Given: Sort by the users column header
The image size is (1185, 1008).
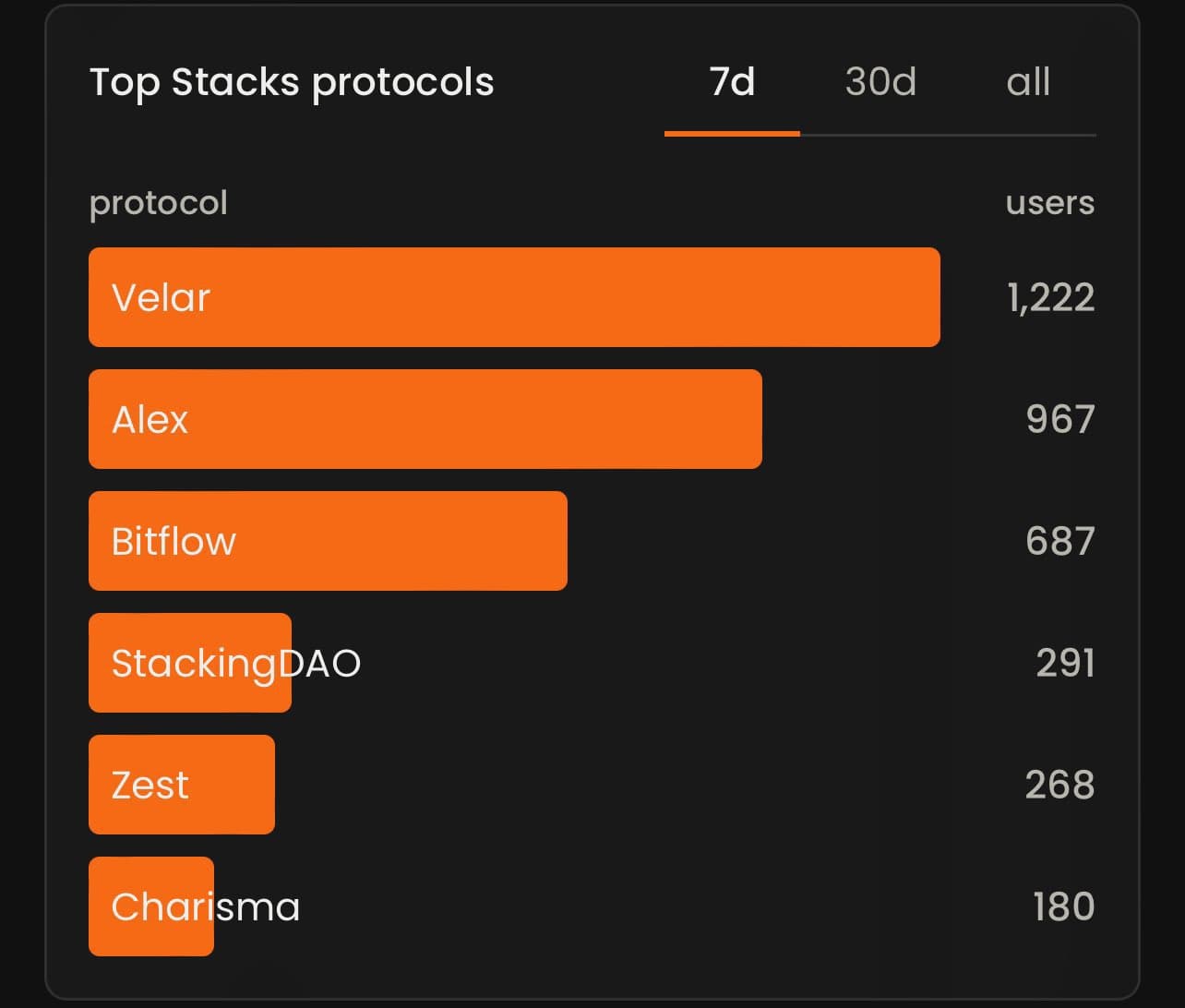Looking at the screenshot, I should pyautogui.click(x=1049, y=203).
